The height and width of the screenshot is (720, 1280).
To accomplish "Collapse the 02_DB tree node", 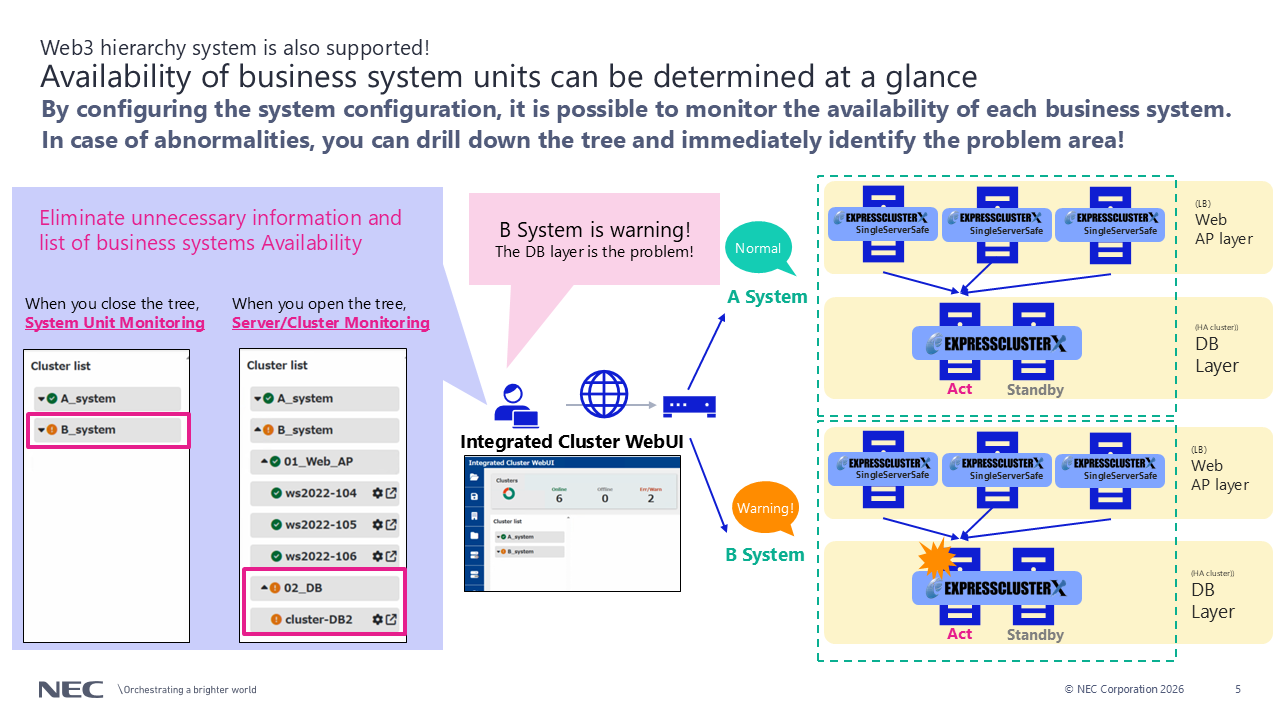I will pos(264,588).
